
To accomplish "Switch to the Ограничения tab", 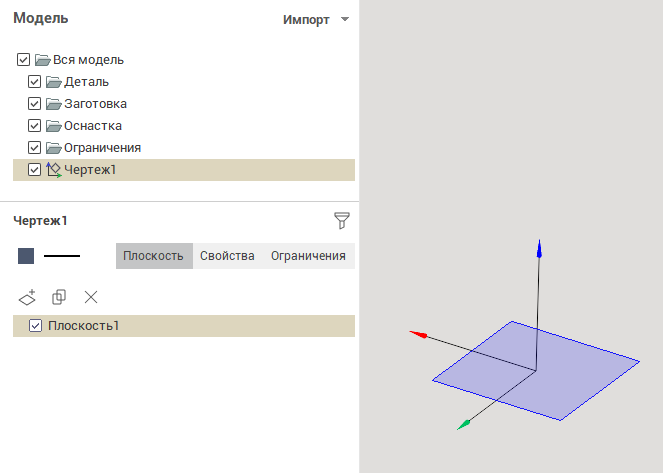I will (x=308, y=256).
